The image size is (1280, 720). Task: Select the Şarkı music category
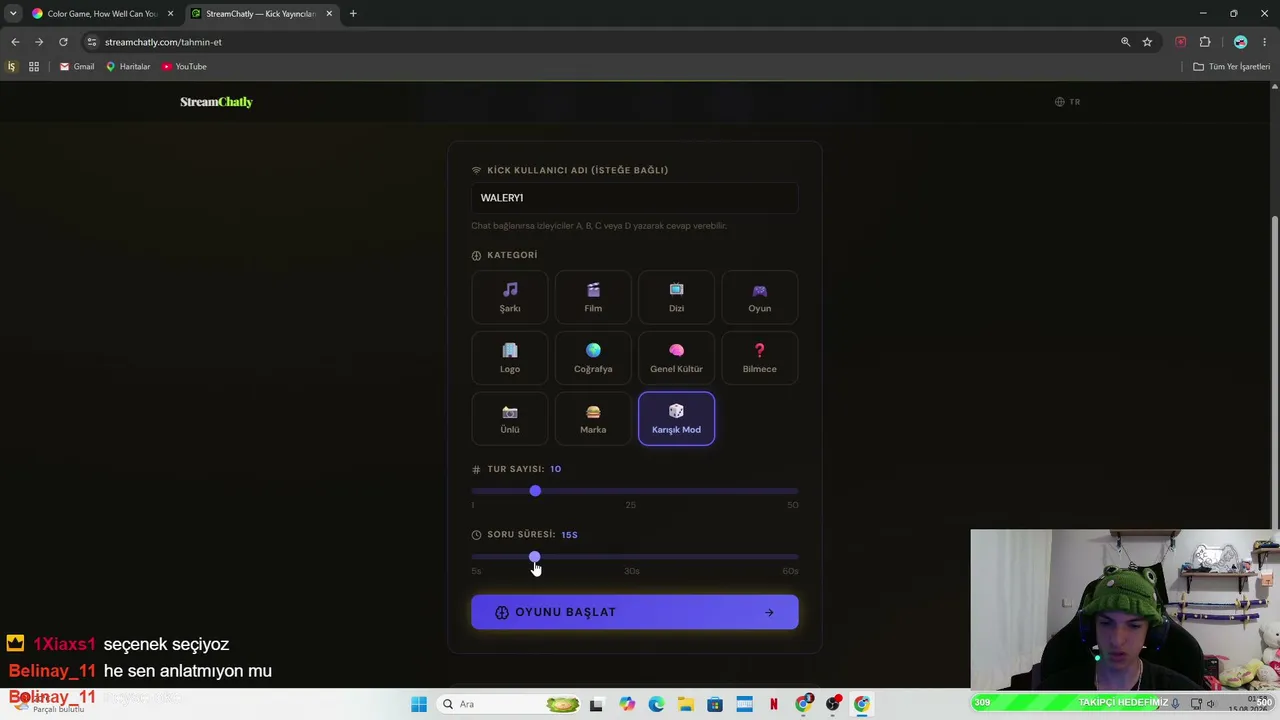coord(510,297)
